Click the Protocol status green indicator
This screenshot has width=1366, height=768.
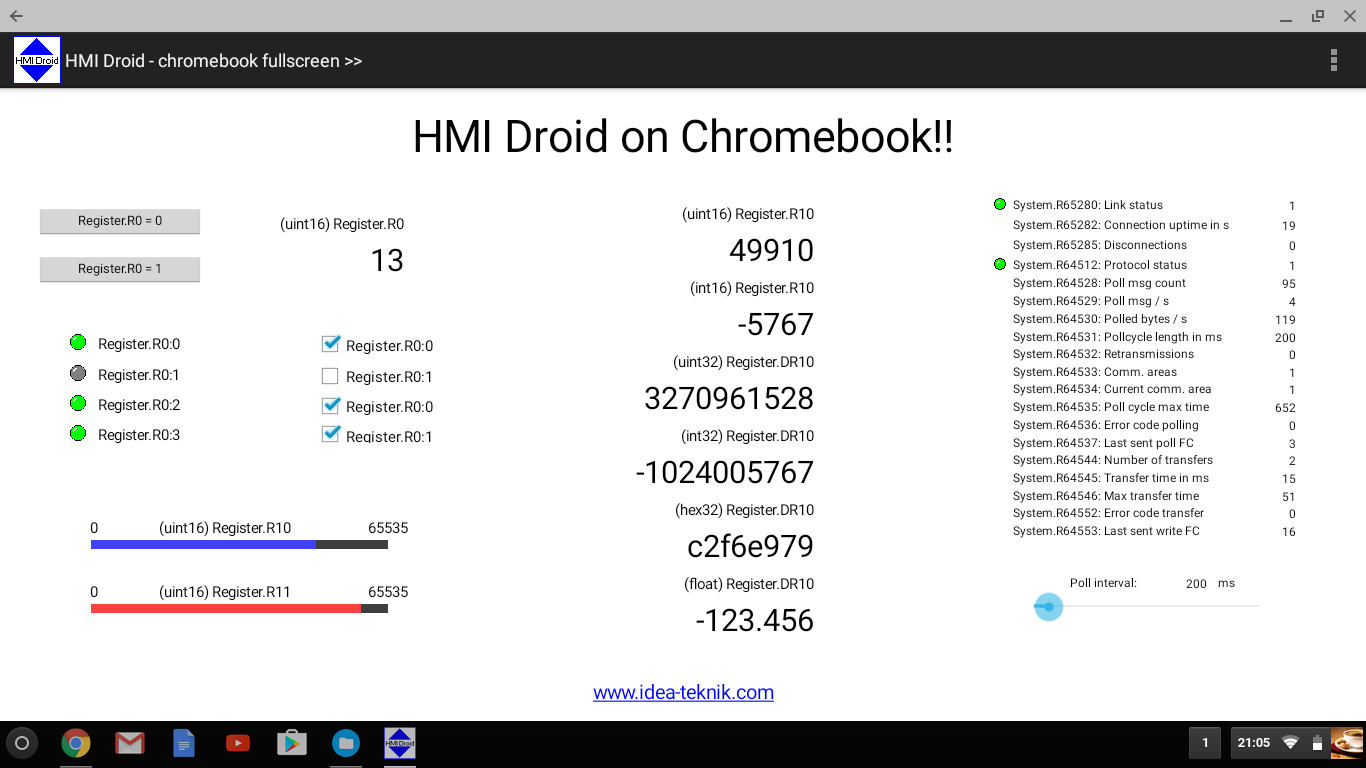(x=1000, y=264)
